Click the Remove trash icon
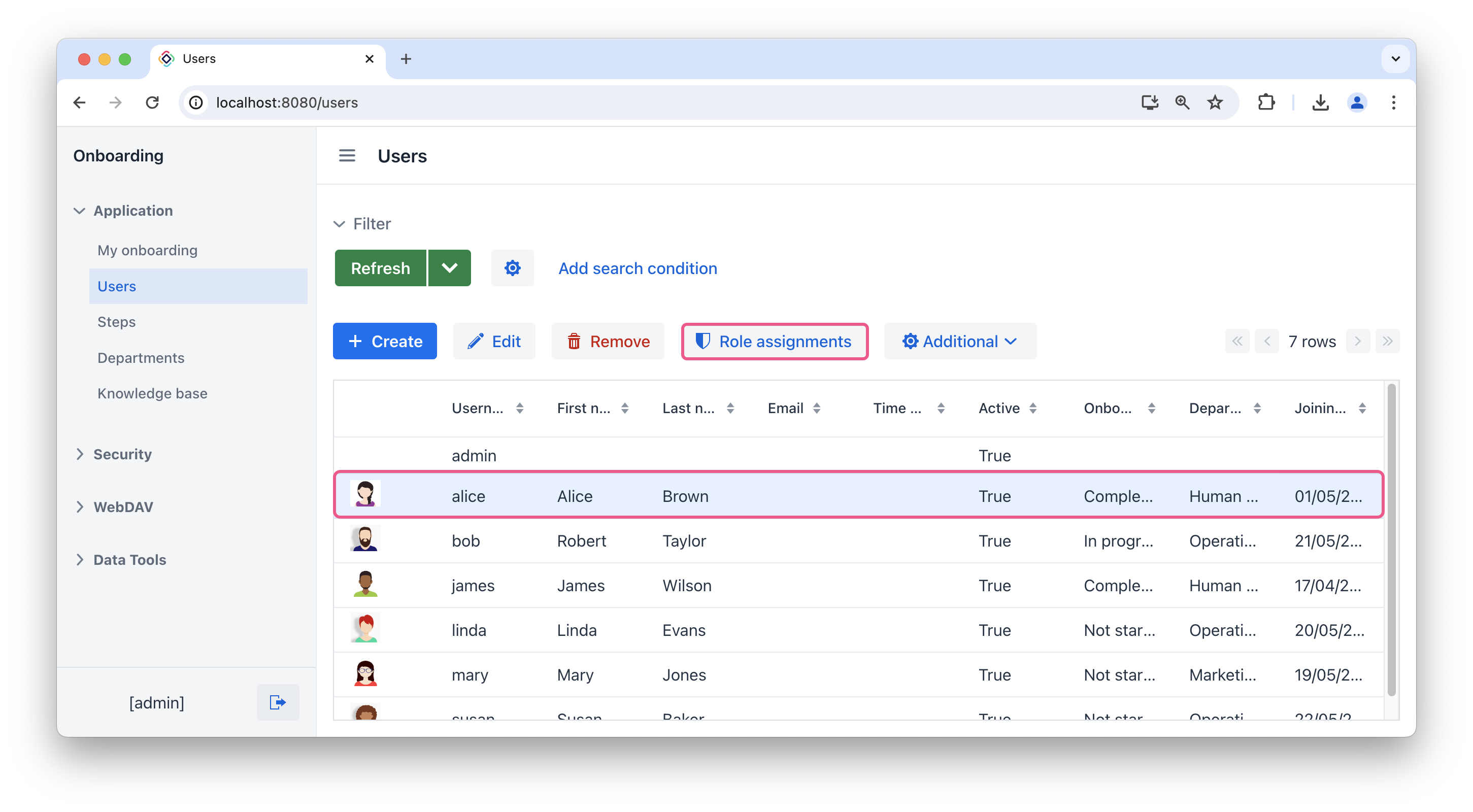Viewport: 1473px width, 812px height. tap(574, 341)
